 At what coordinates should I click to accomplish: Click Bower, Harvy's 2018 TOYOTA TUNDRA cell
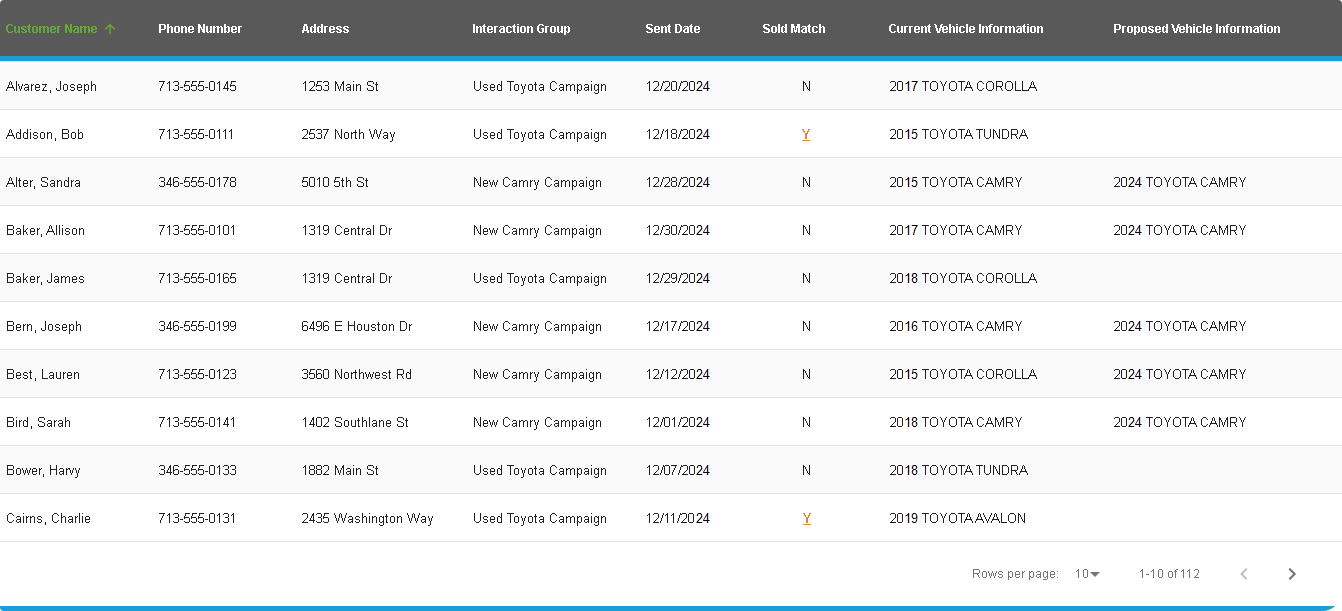pos(958,471)
